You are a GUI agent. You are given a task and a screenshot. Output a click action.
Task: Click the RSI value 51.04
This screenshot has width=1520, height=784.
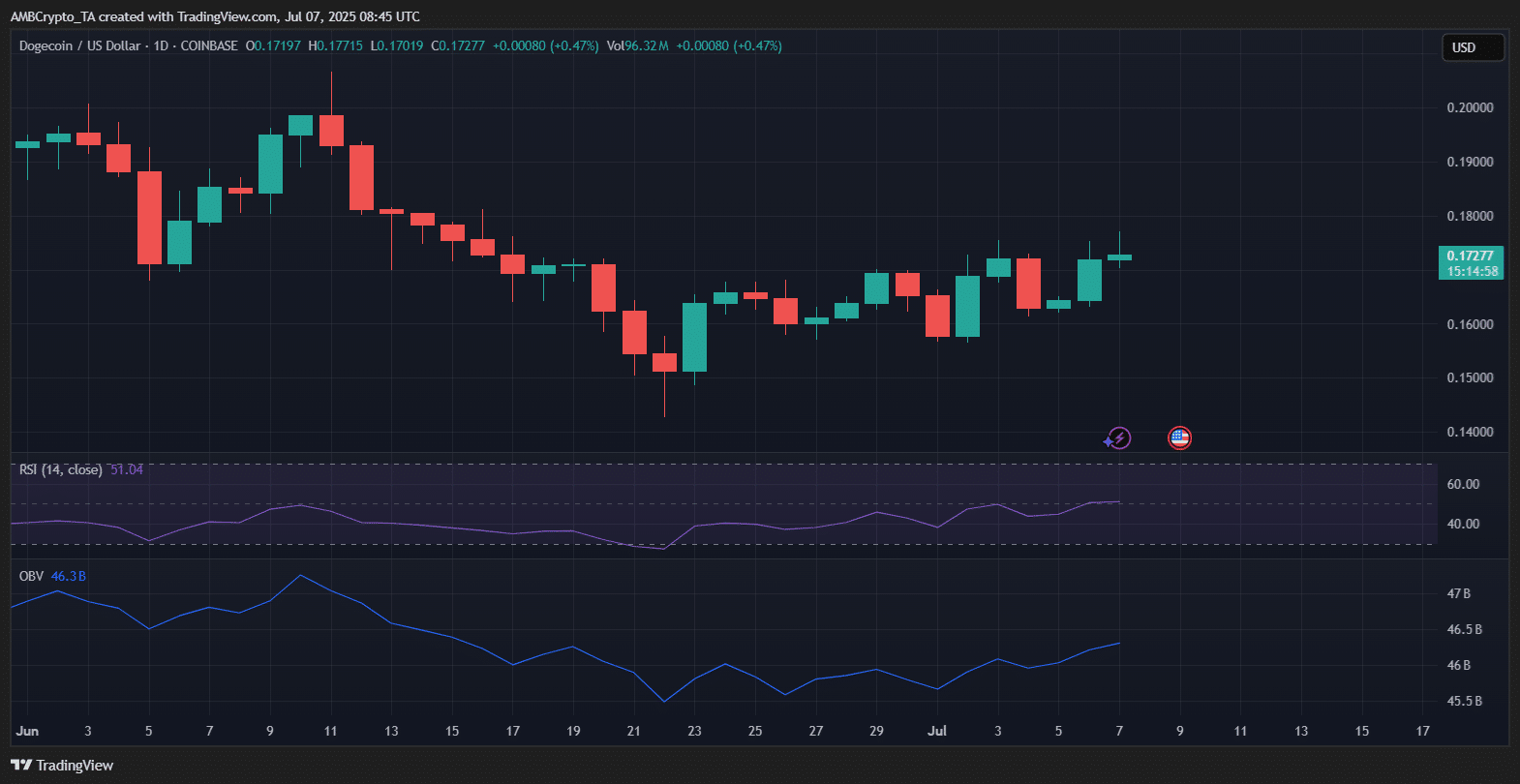pyautogui.click(x=127, y=469)
